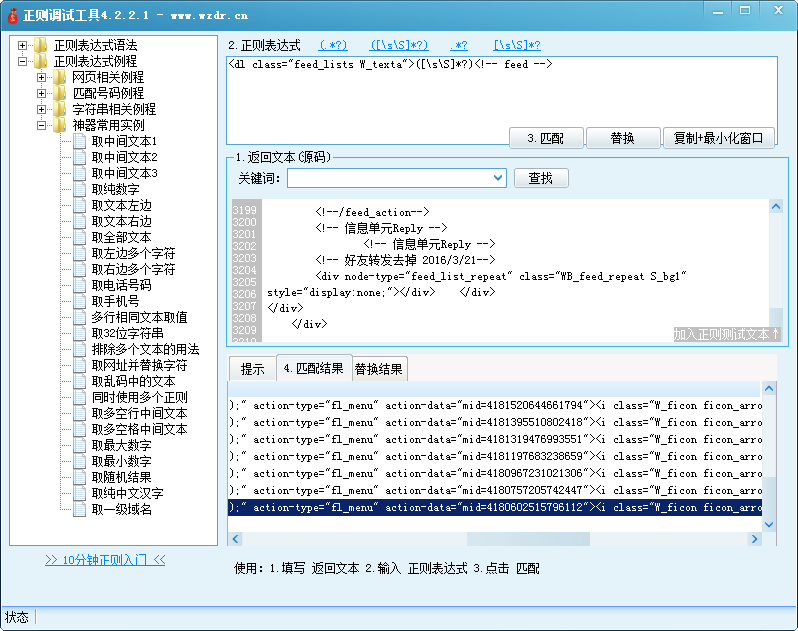Image resolution: width=798 pixels, height=631 pixels.
Task: Select the 取右边多个字符 example
Action: [x=133, y=269]
